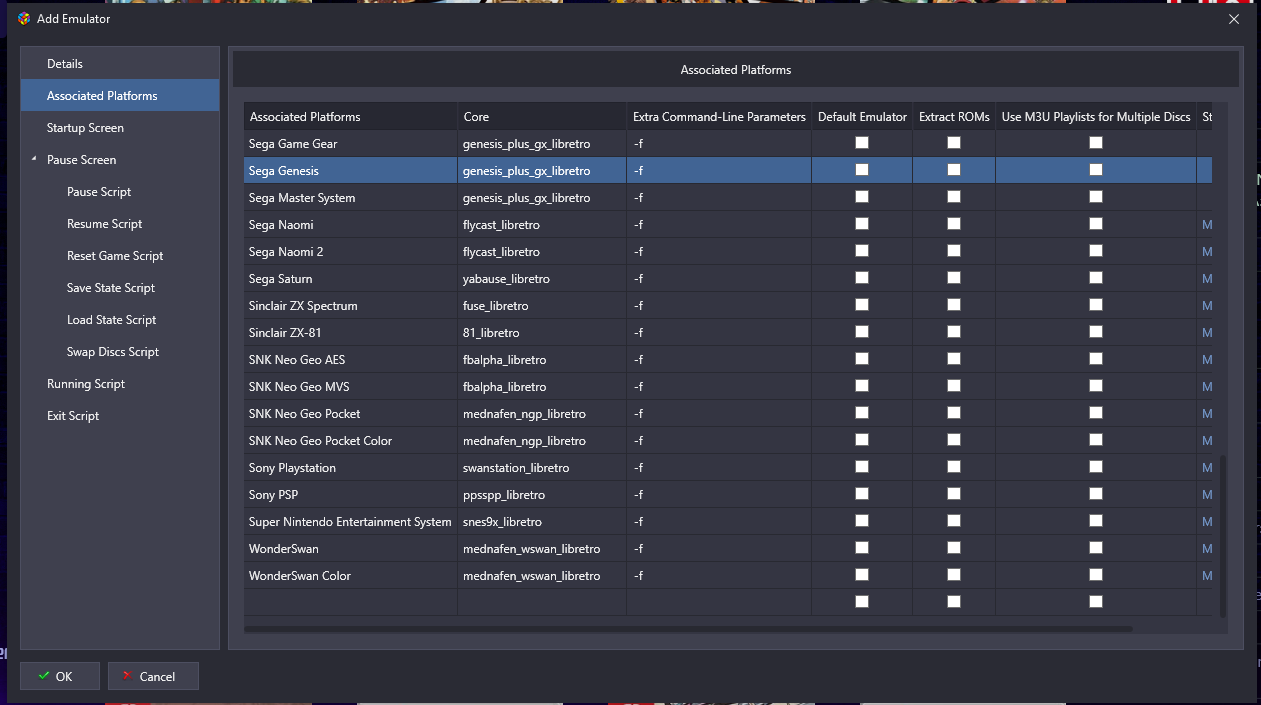1261x705 pixels.
Task: Click the horizontal scrollbar below the table
Action: [689, 629]
